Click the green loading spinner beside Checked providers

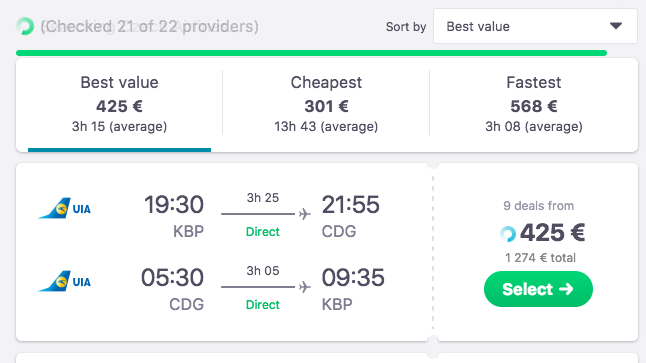[x=25, y=26]
